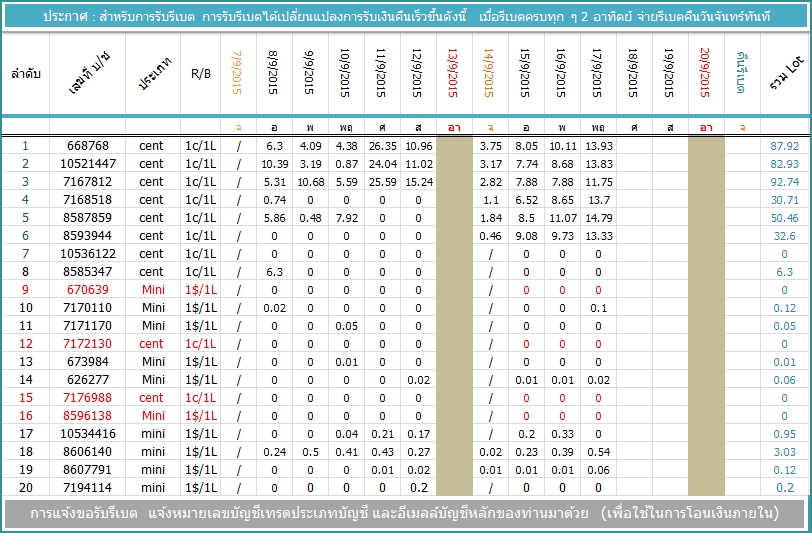This screenshot has width=812, height=533.
Task: Click account number 7171170
Action: click(88, 326)
